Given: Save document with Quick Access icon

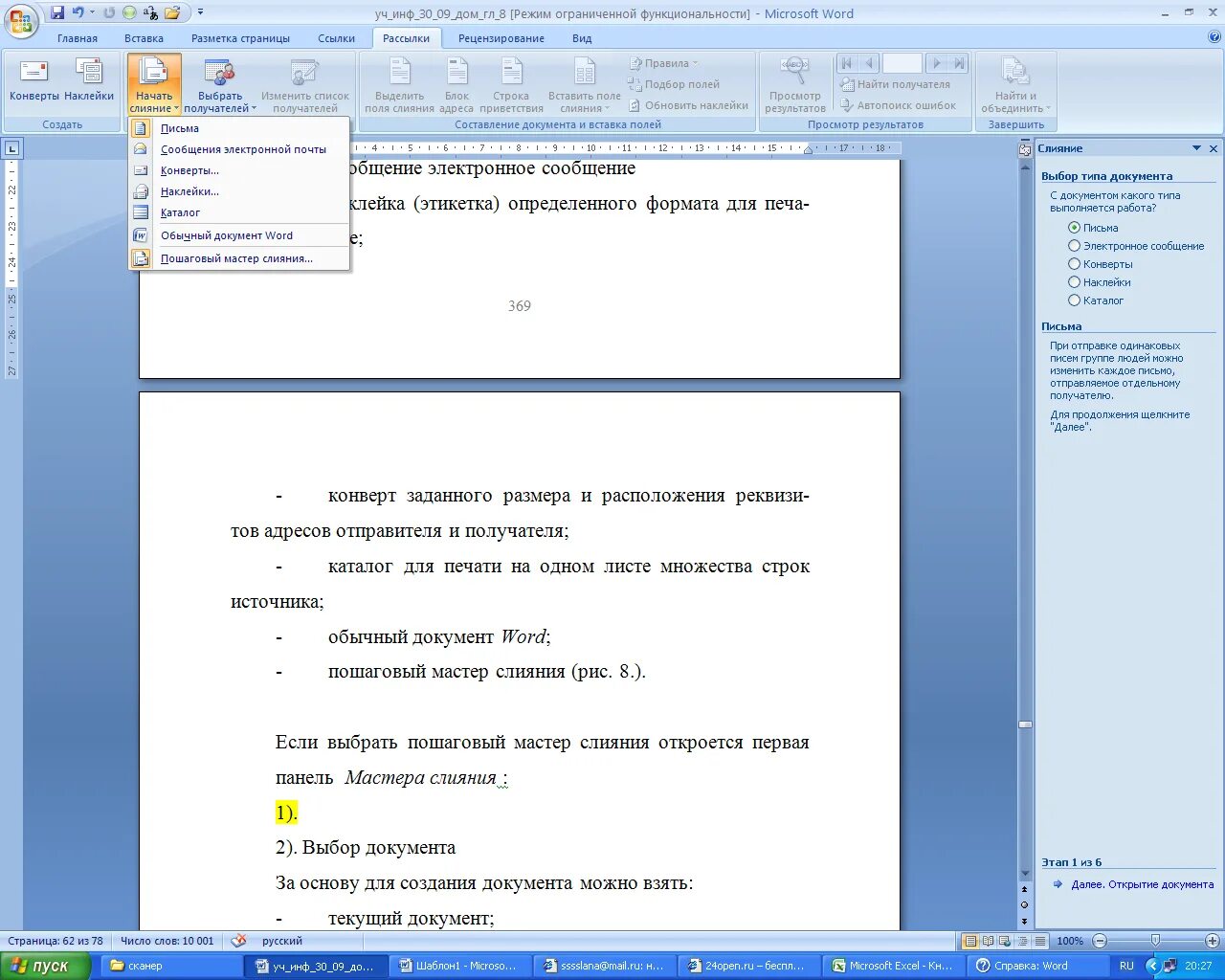Looking at the screenshot, I should (x=57, y=13).
